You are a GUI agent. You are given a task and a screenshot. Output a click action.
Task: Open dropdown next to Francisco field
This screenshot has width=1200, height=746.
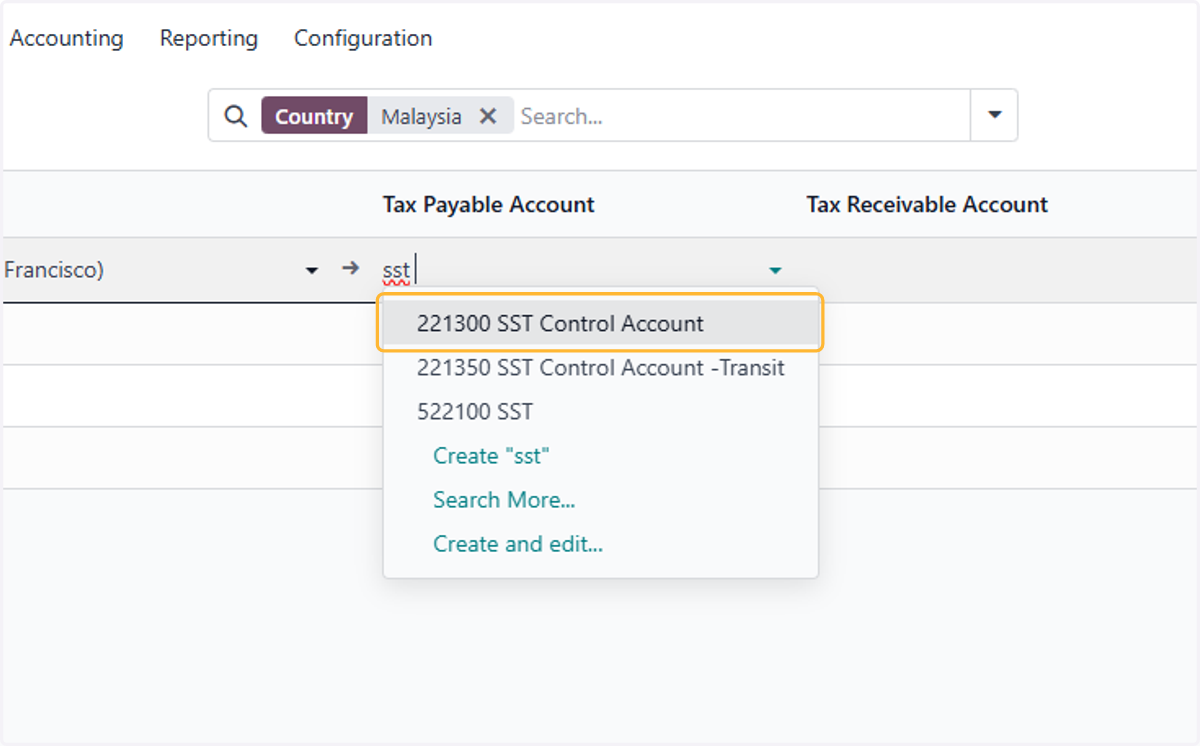(312, 270)
